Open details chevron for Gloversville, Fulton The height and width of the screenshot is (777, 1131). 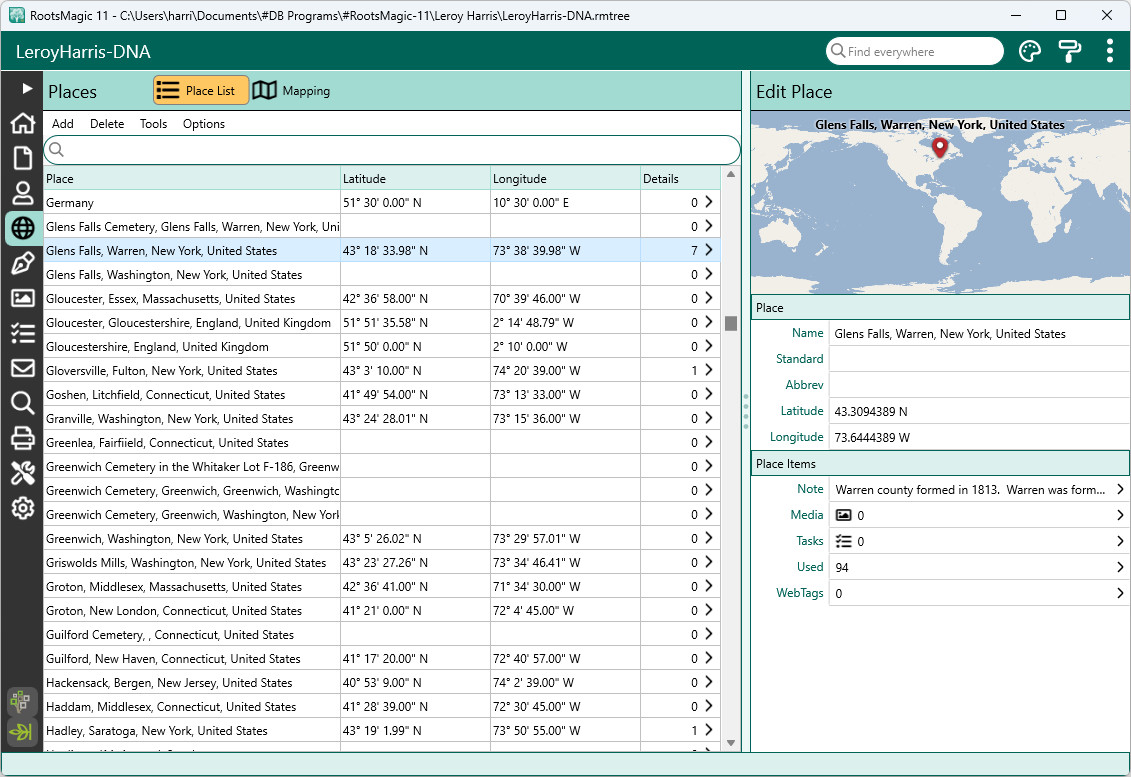click(709, 370)
